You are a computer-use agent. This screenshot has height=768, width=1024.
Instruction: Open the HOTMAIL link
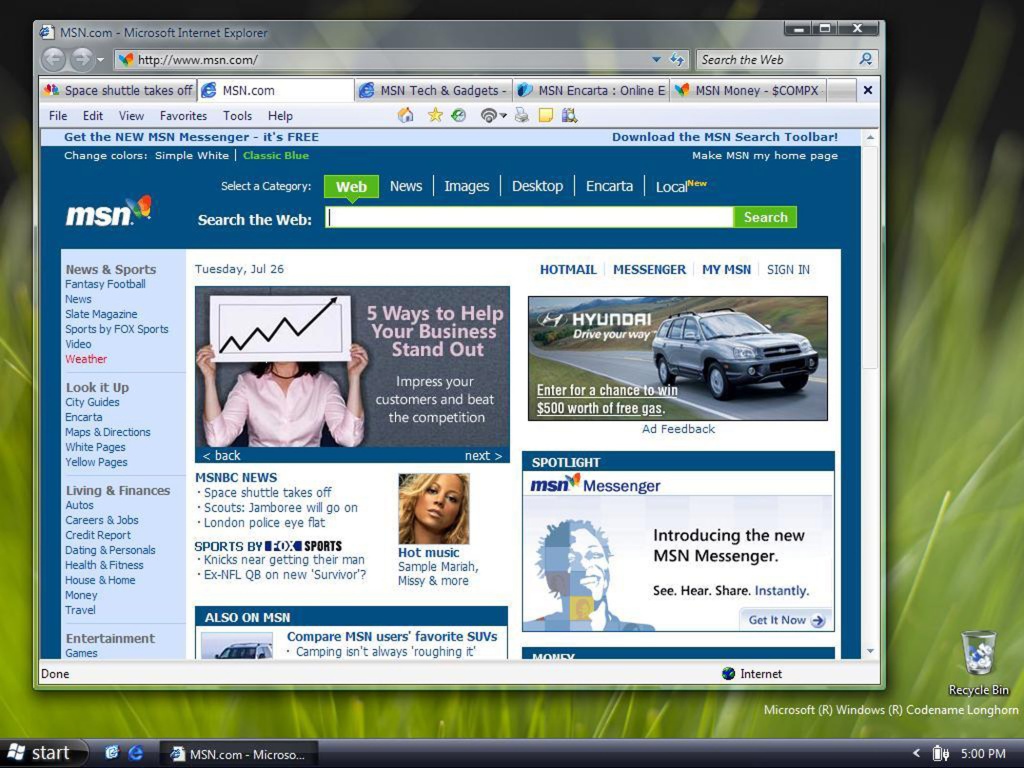pyautogui.click(x=568, y=270)
